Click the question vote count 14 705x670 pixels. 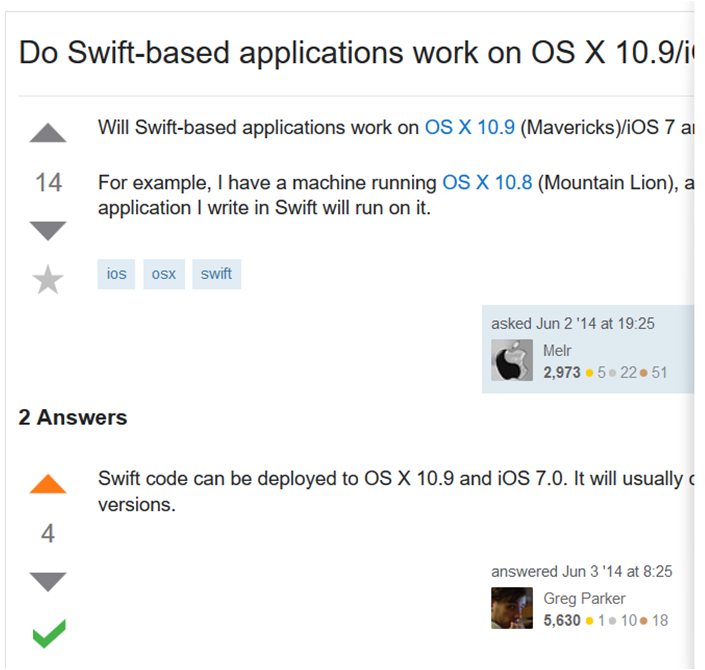[48, 183]
